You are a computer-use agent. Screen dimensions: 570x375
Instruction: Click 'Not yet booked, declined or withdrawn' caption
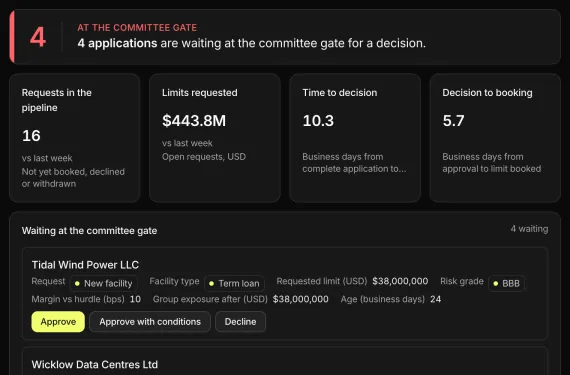(73, 178)
